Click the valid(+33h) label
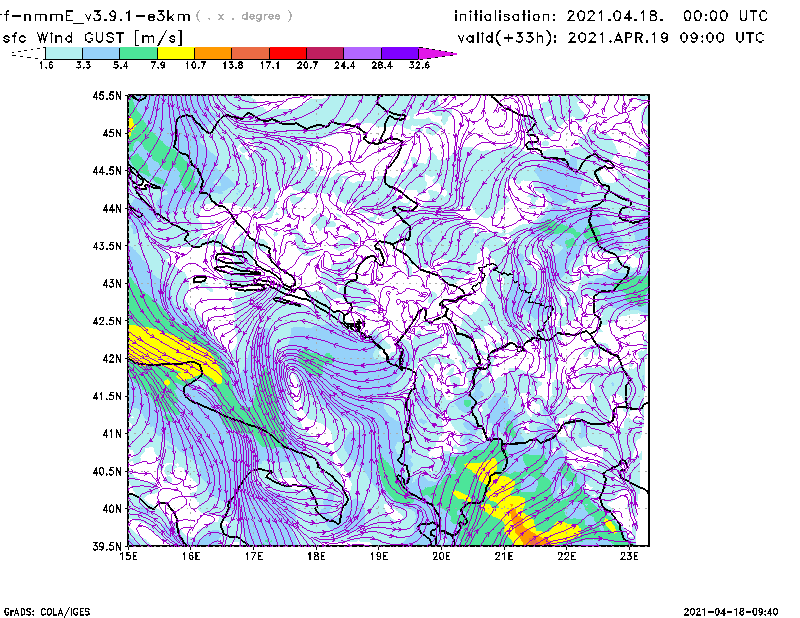Viewport: 800px width, 618px height. pyautogui.click(x=508, y=38)
